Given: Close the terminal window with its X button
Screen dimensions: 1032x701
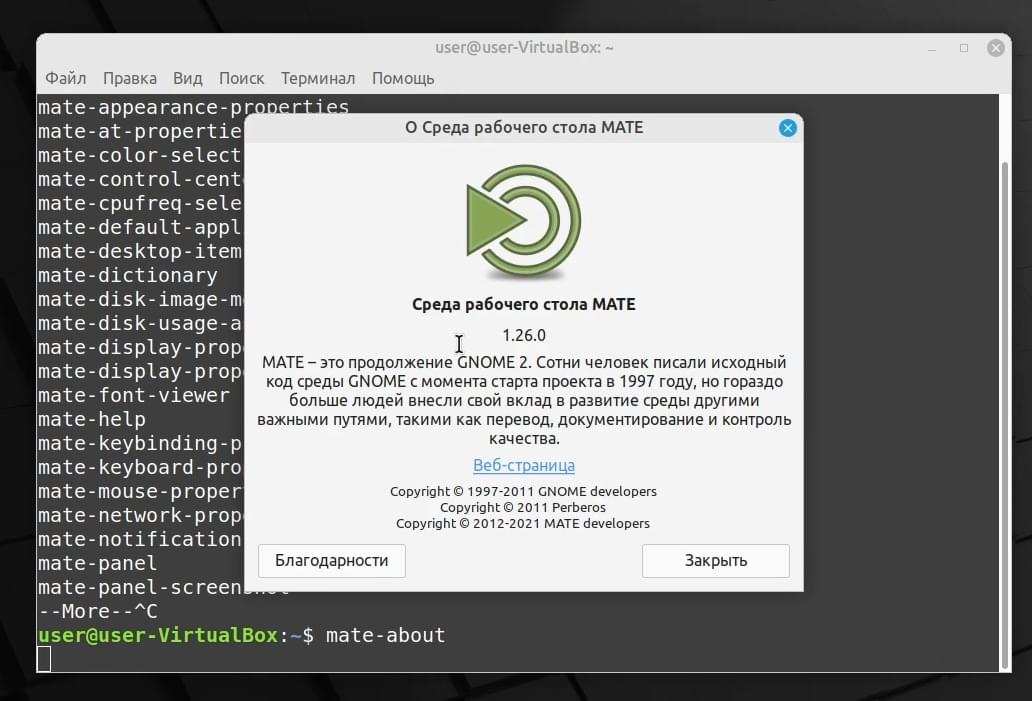Looking at the screenshot, I should (995, 48).
